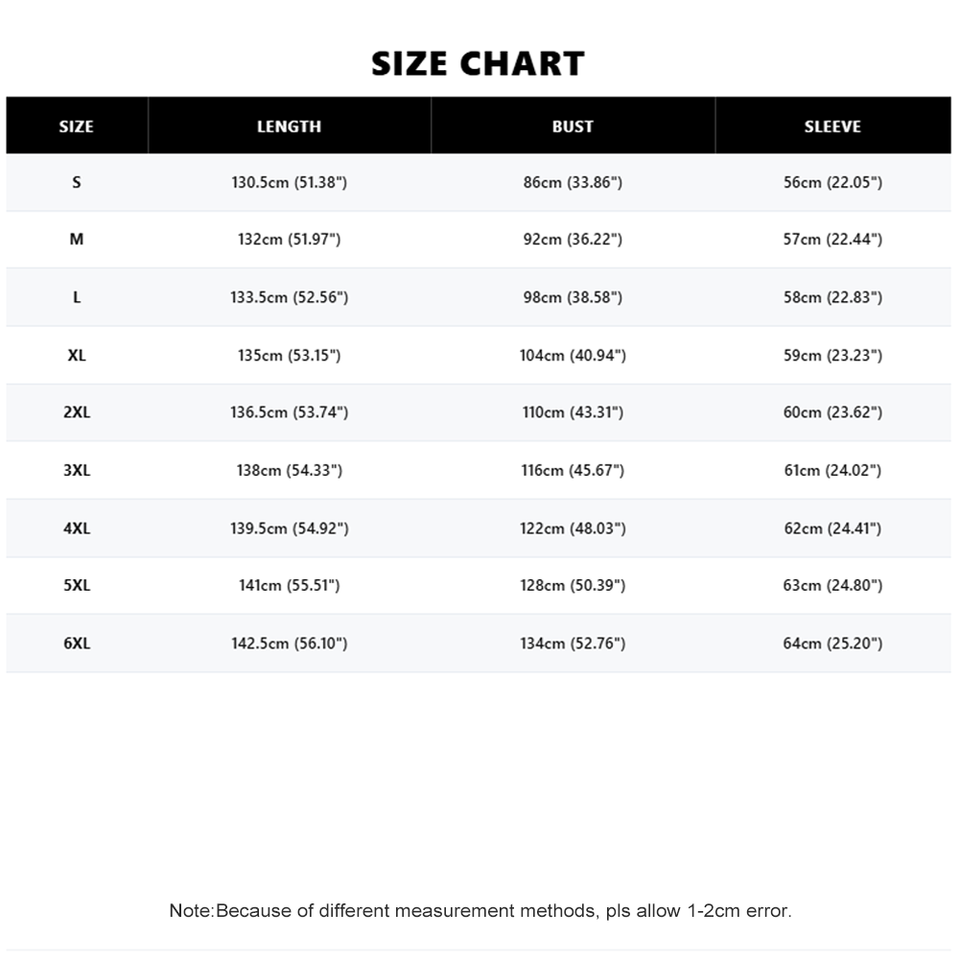This screenshot has width=960, height=960.
Task: Select the S size row label
Action: [x=77, y=182]
